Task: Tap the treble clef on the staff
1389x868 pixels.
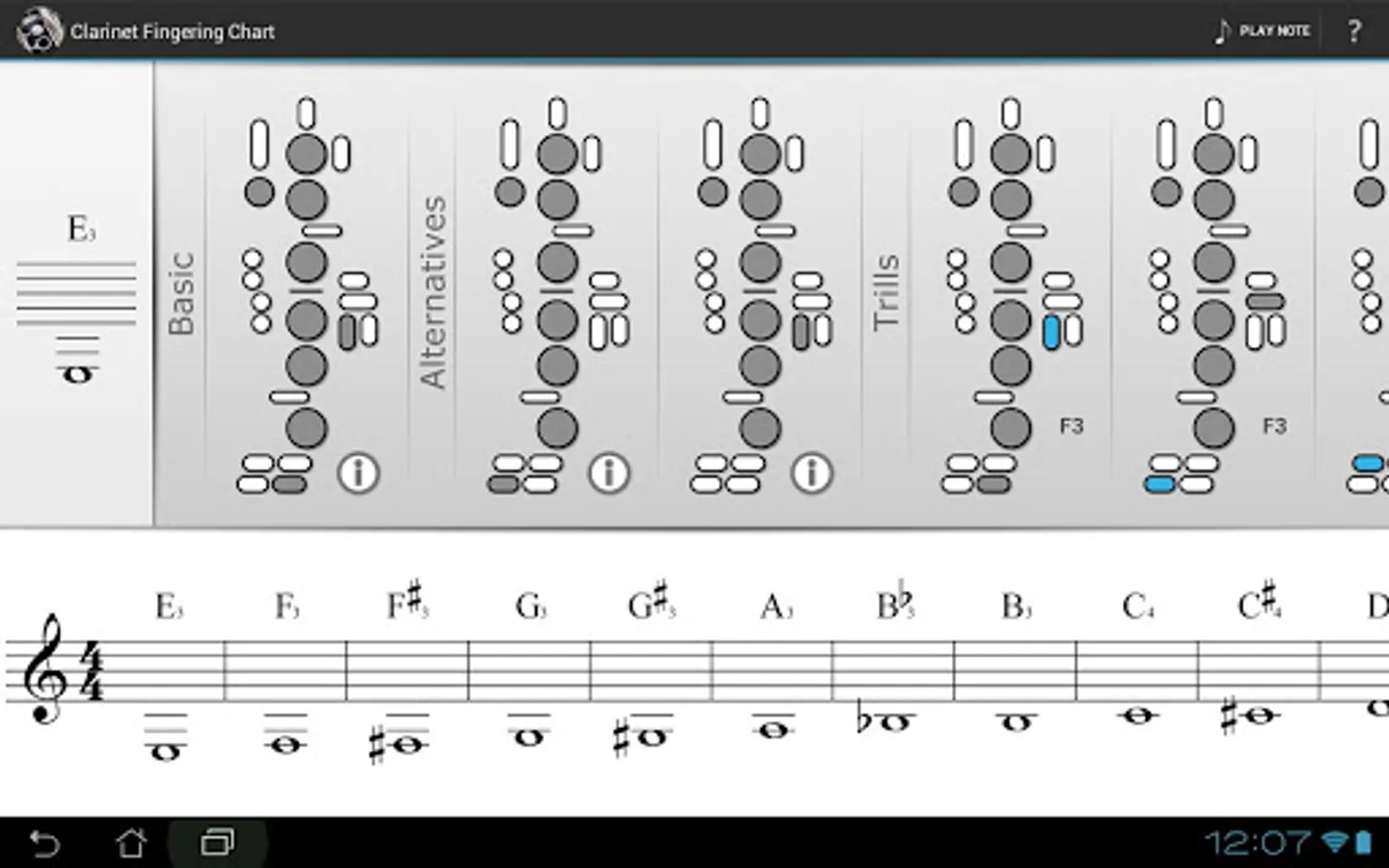Action: (46, 668)
